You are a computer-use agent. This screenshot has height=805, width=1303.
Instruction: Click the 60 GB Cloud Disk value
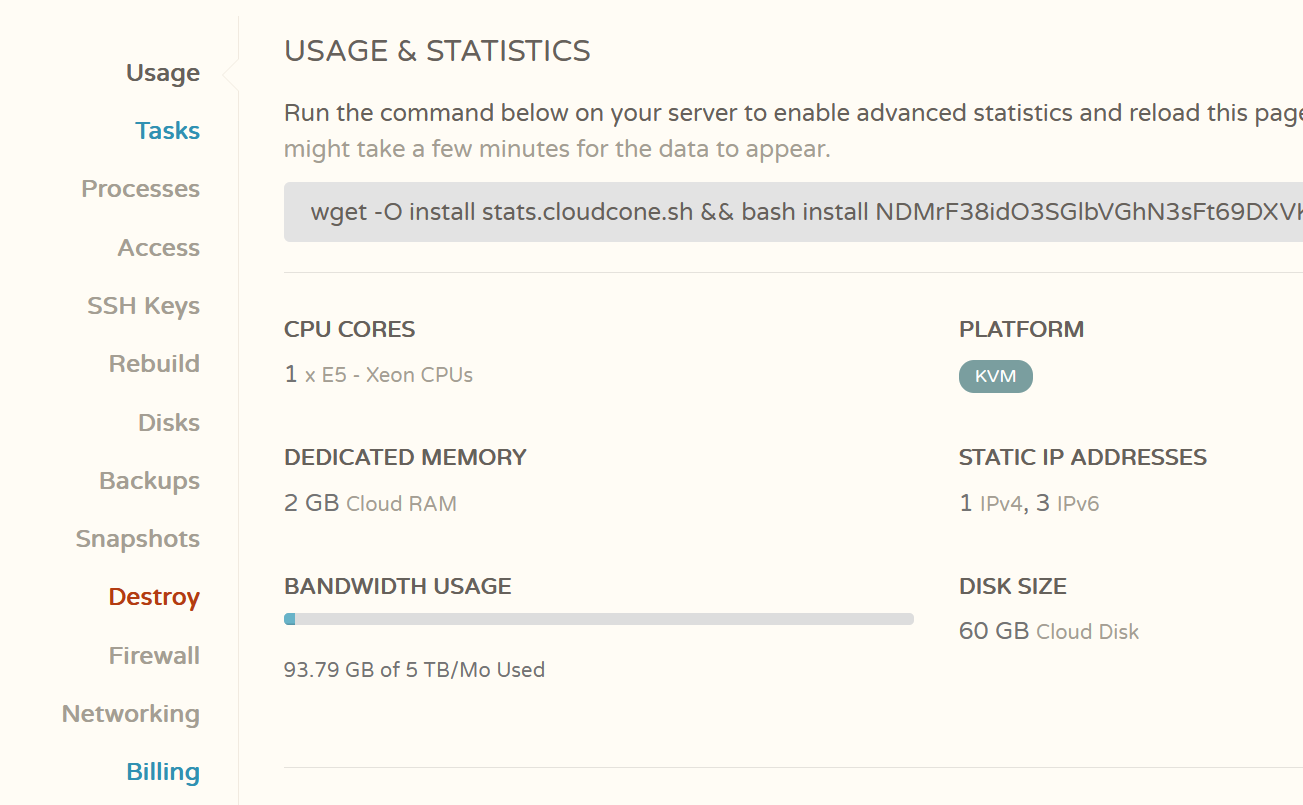[x=1049, y=632]
